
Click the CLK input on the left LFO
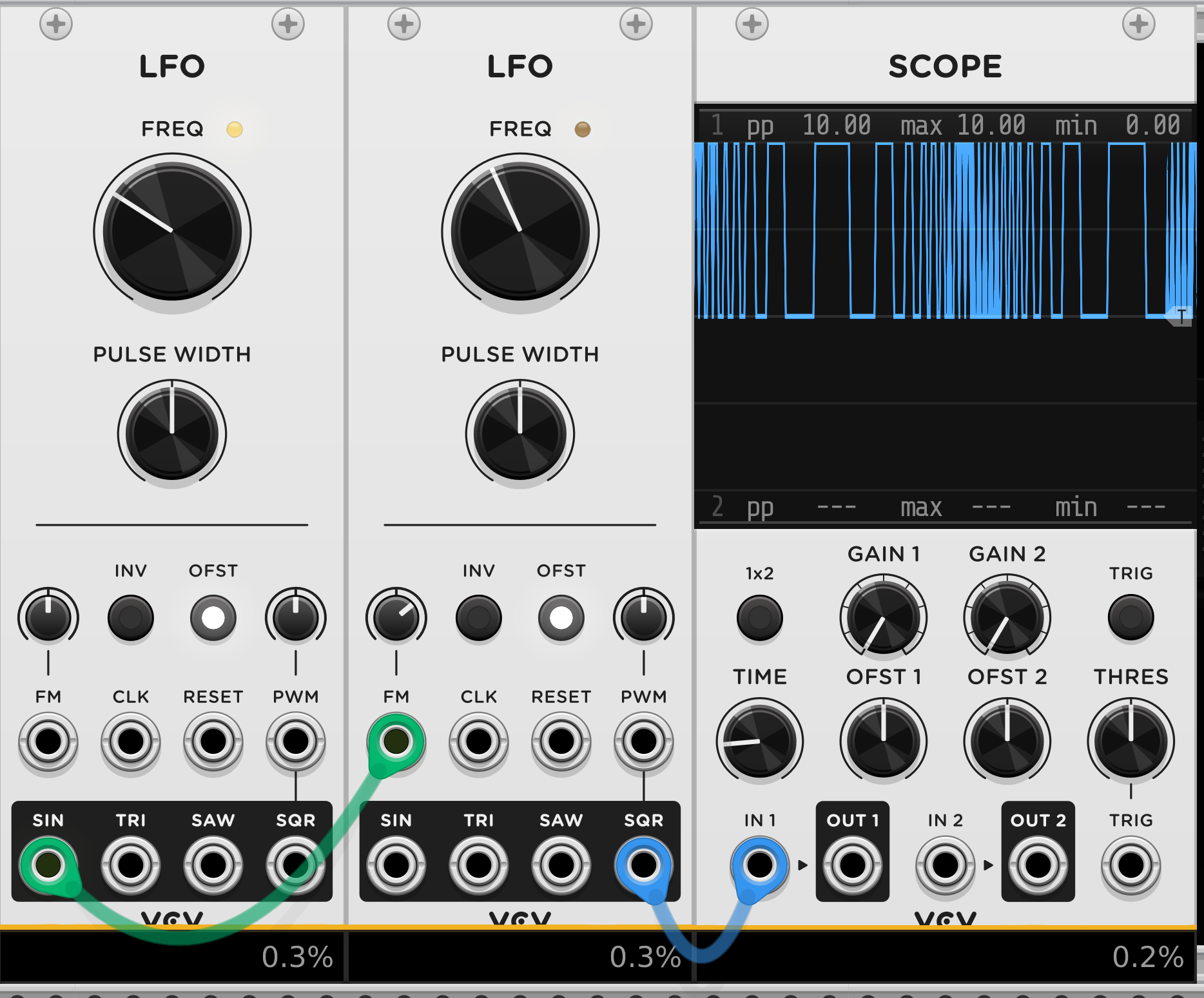[131, 742]
